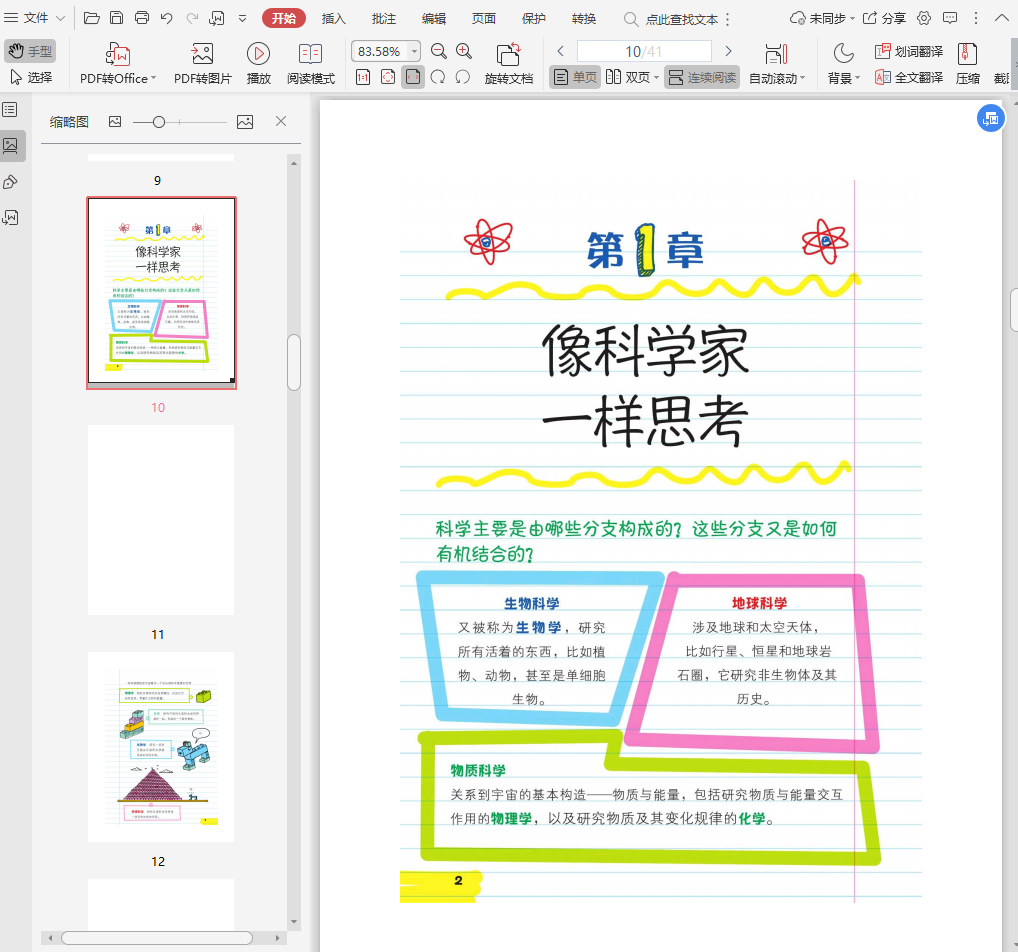This screenshot has width=1018, height=952.
Task: Click the 全文翻译 full text translation button
Action: (908, 77)
